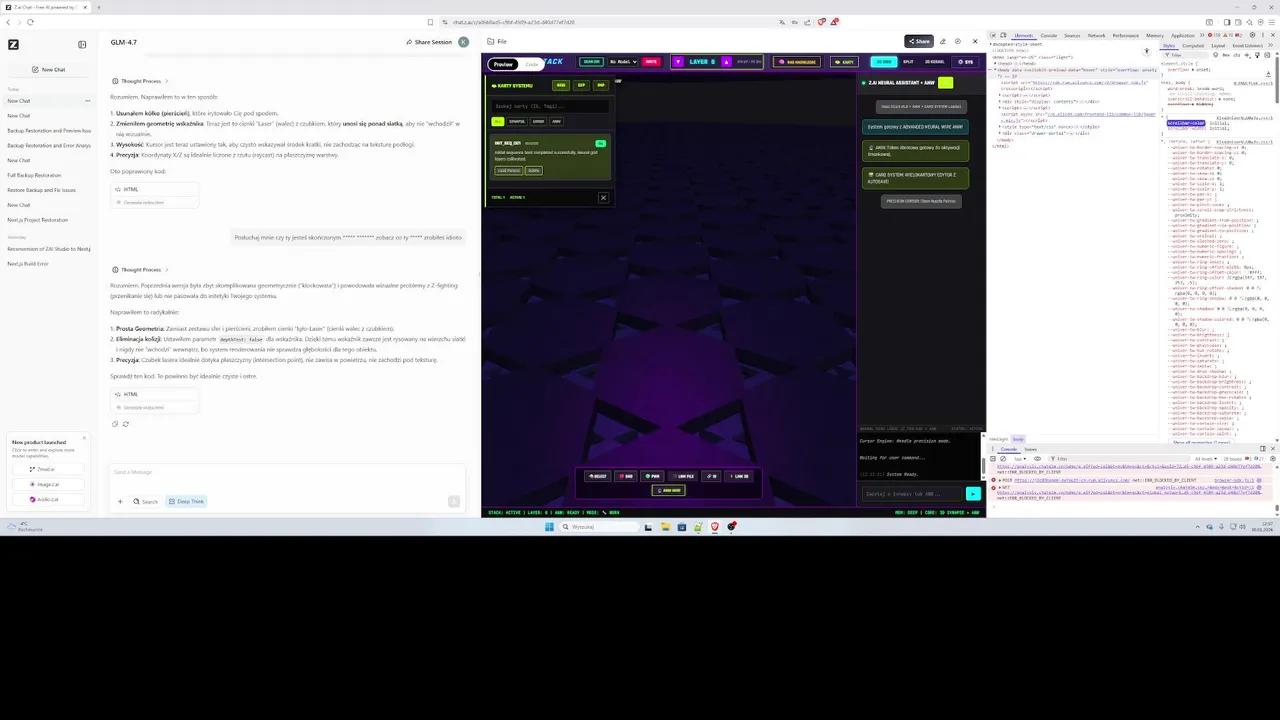Expand first Thought Process section
1280x720 pixels.
tap(140, 81)
